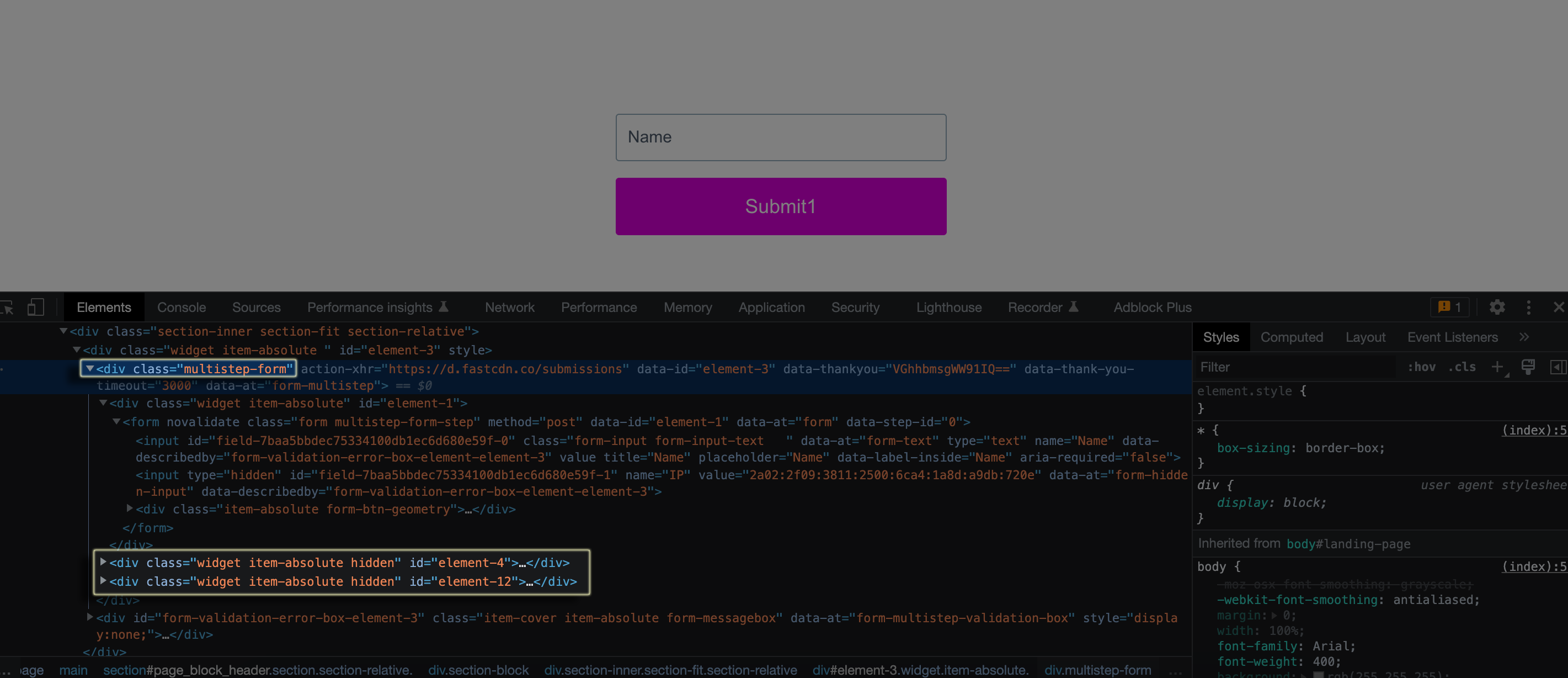1568x678 pixels.
Task: Expand the hidden element-4 div node
Action: (x=104, y=562)
